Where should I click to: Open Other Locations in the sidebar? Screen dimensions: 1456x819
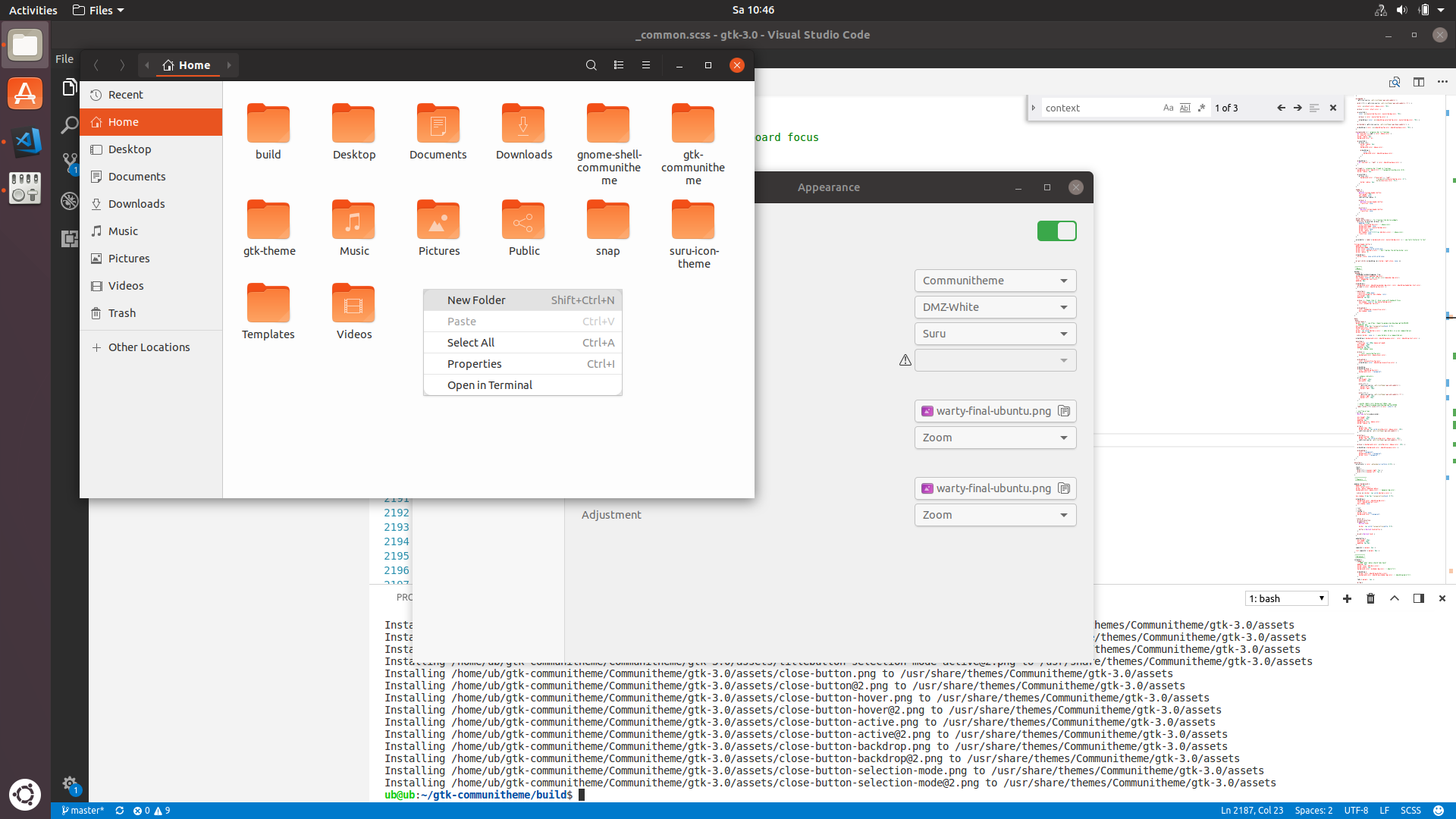[149, 347]
